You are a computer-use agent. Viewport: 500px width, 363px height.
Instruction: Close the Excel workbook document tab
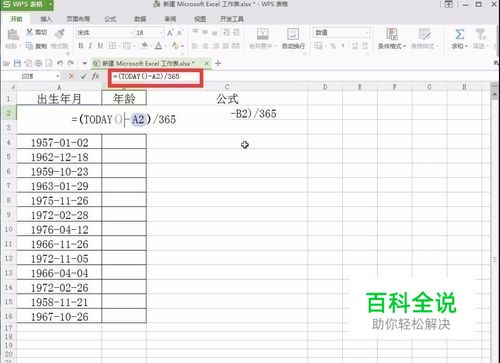207,63
